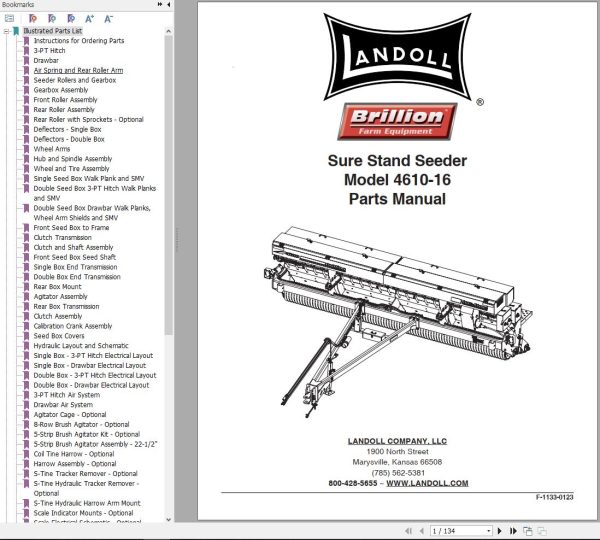Open Instructions for Ordering Parts bookmark
600x540 pixels.
click(x=79, y=41)
